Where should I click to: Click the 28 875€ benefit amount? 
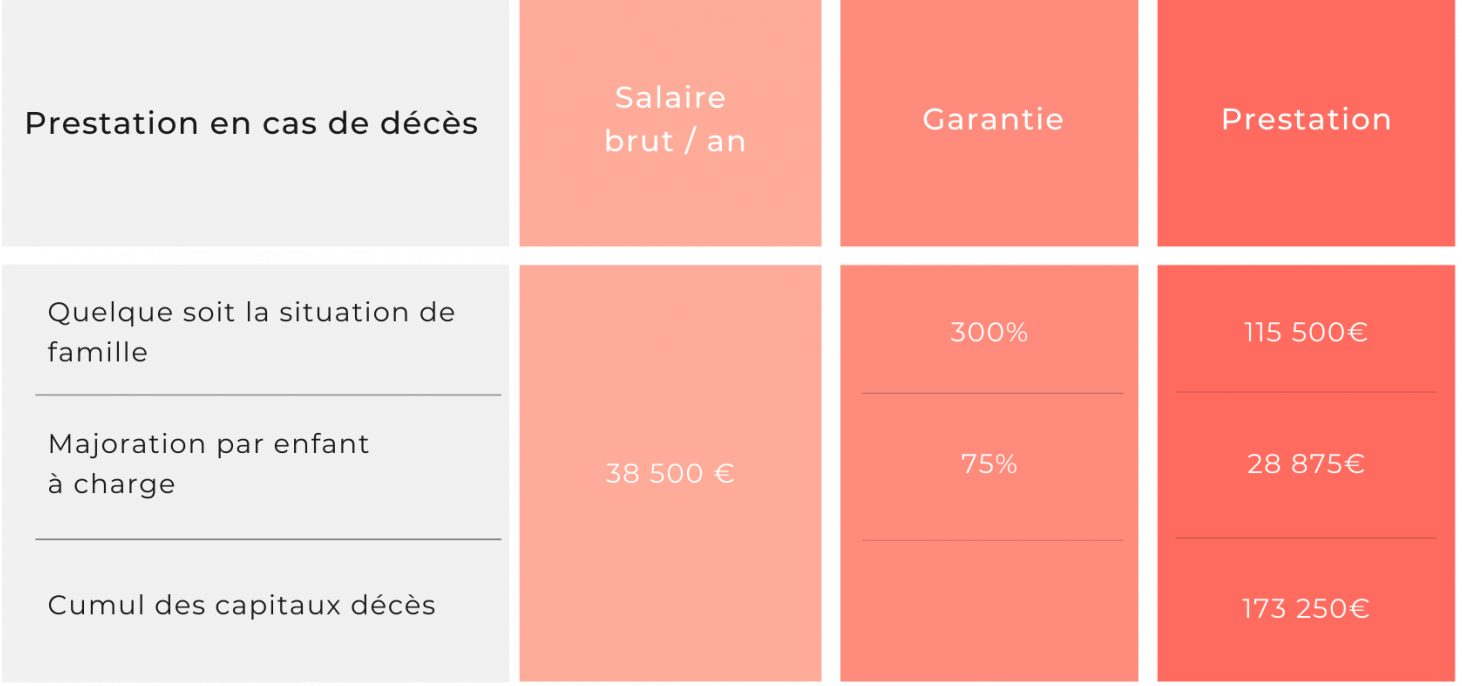pyautogui.click(x=1306, y=464)
